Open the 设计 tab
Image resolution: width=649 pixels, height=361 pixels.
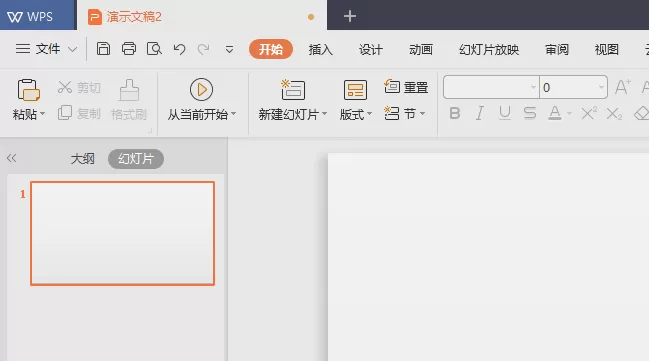click(370, 50)
